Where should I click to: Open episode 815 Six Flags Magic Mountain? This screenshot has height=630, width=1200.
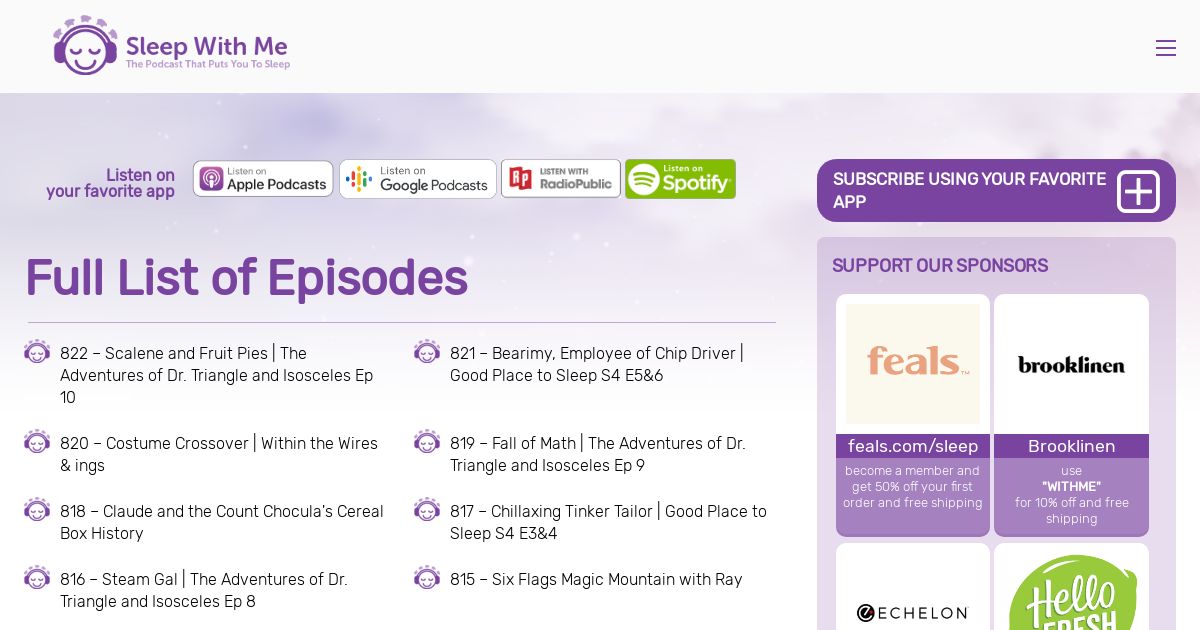[x=596, y=579]
